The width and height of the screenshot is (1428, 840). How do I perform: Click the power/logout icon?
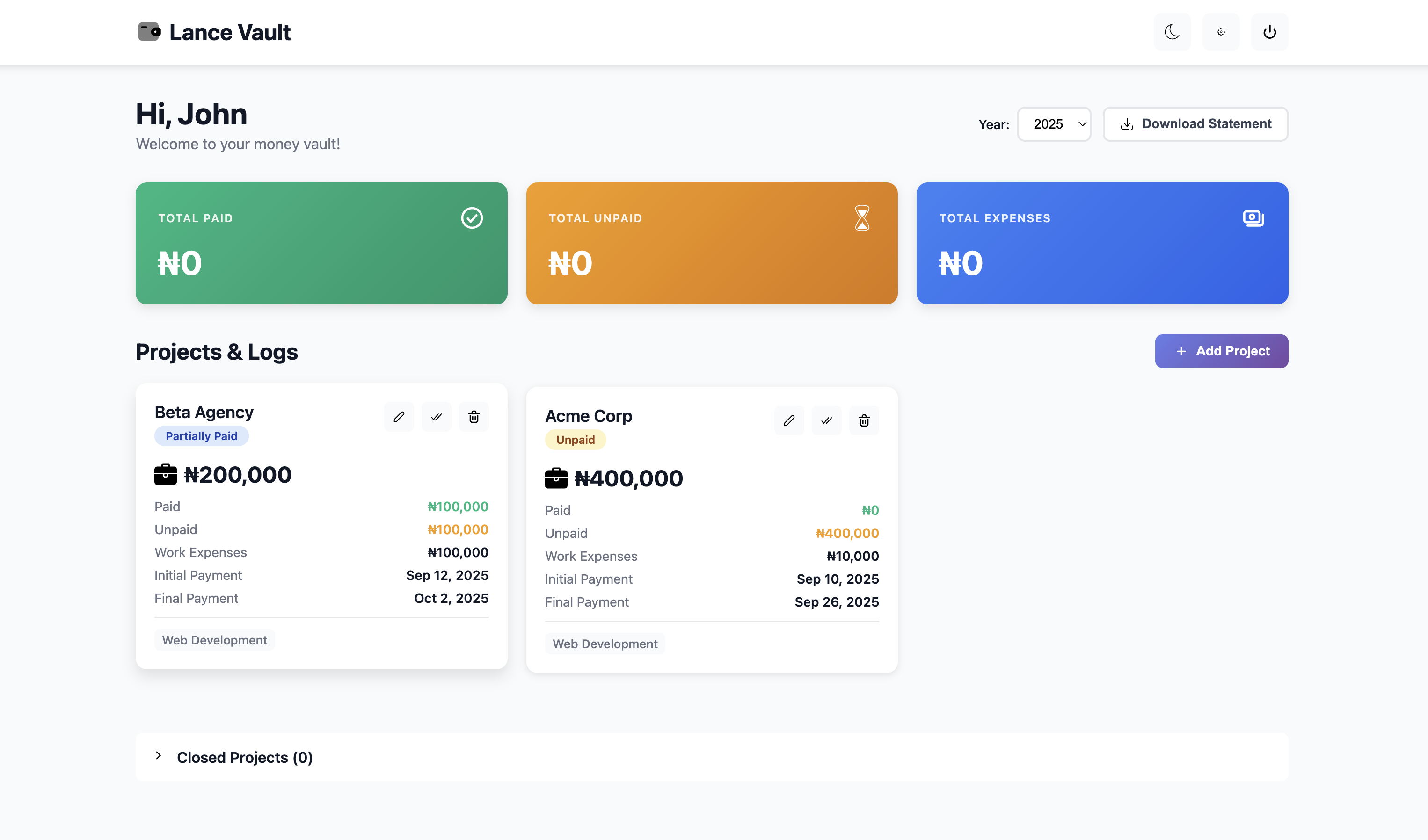click(x=1269, y=32)
